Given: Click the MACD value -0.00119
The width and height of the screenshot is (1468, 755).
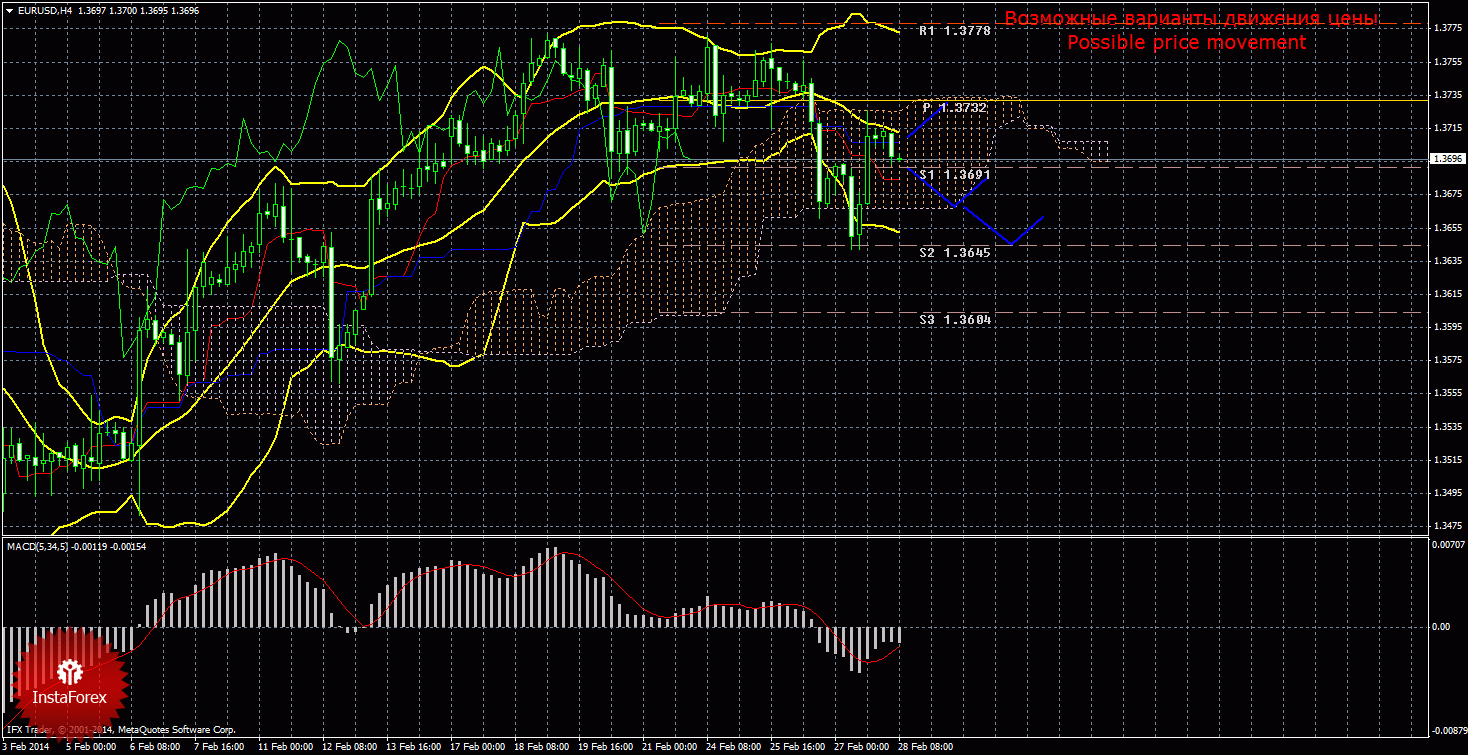Looking at the screenshot, I should click(92, 547).
